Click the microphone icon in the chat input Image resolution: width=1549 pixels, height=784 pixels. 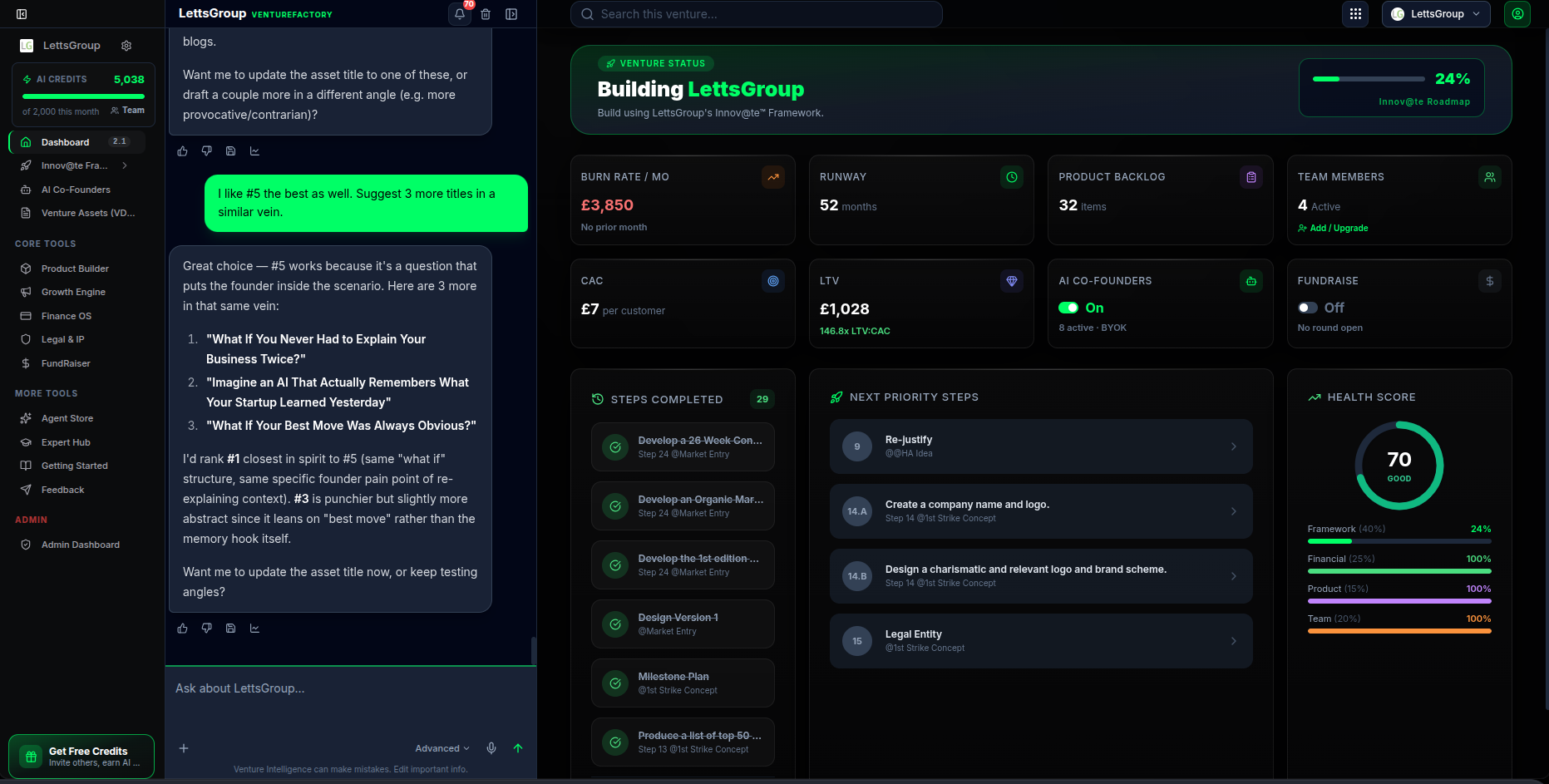[x=491, y=748]
